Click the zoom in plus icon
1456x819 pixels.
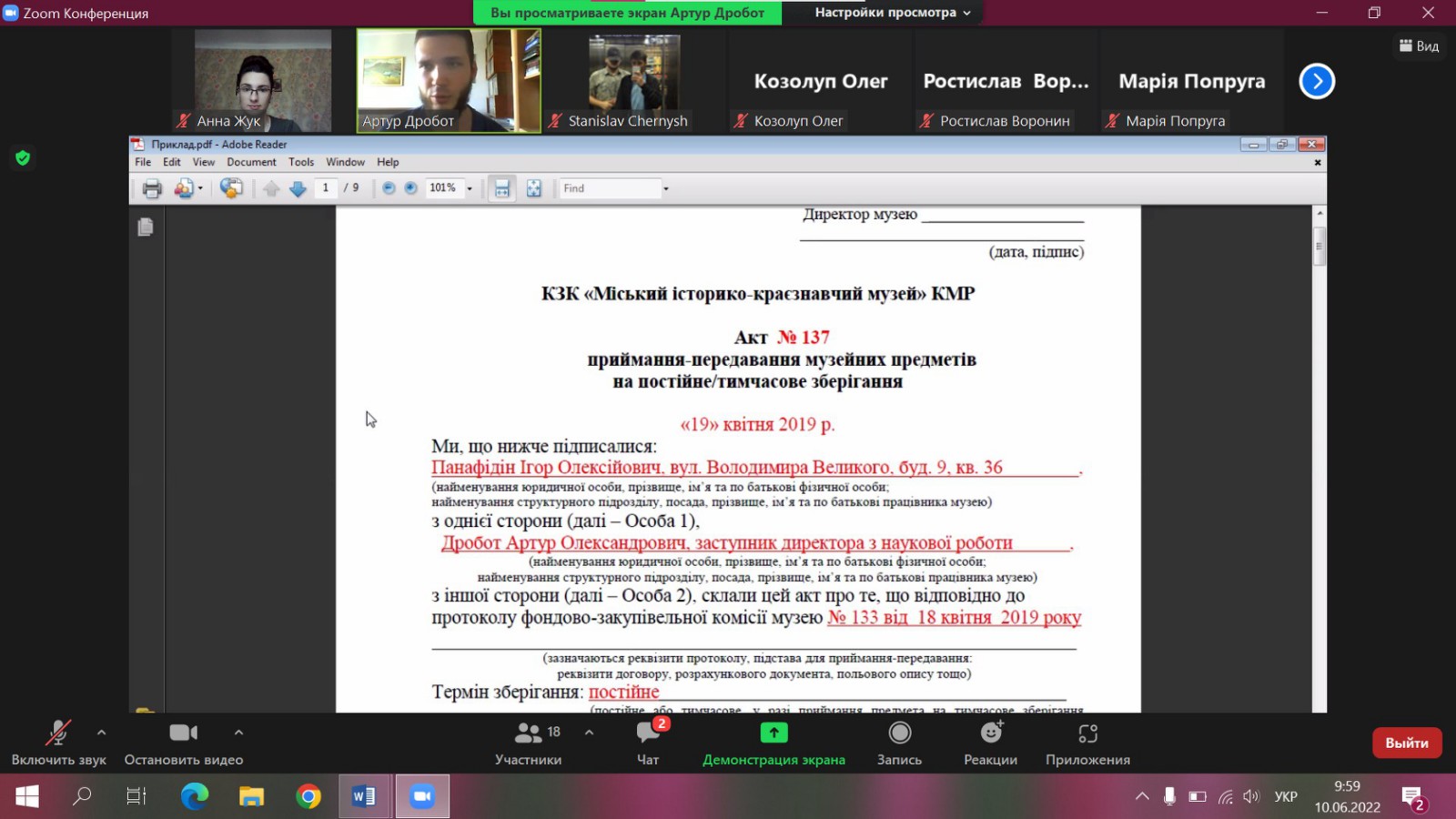click(x=410, y=188)
